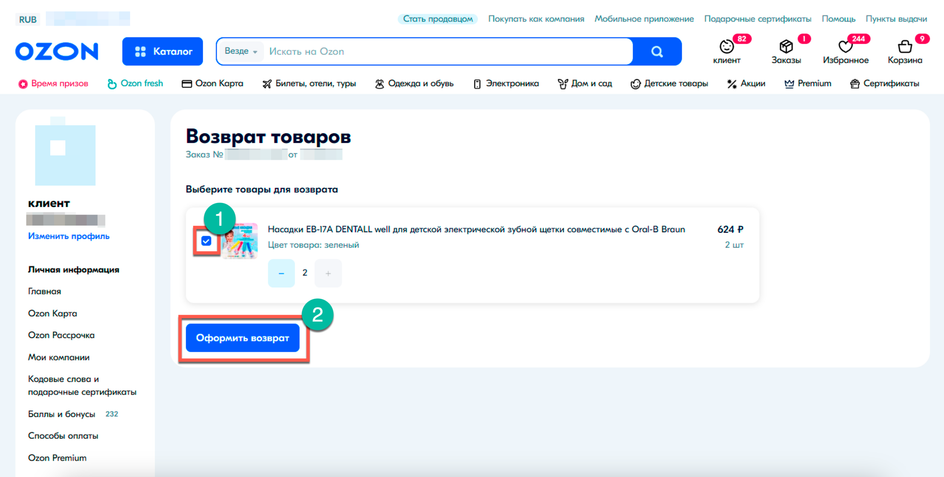Increase return quantity with plus button

(328, 273)
